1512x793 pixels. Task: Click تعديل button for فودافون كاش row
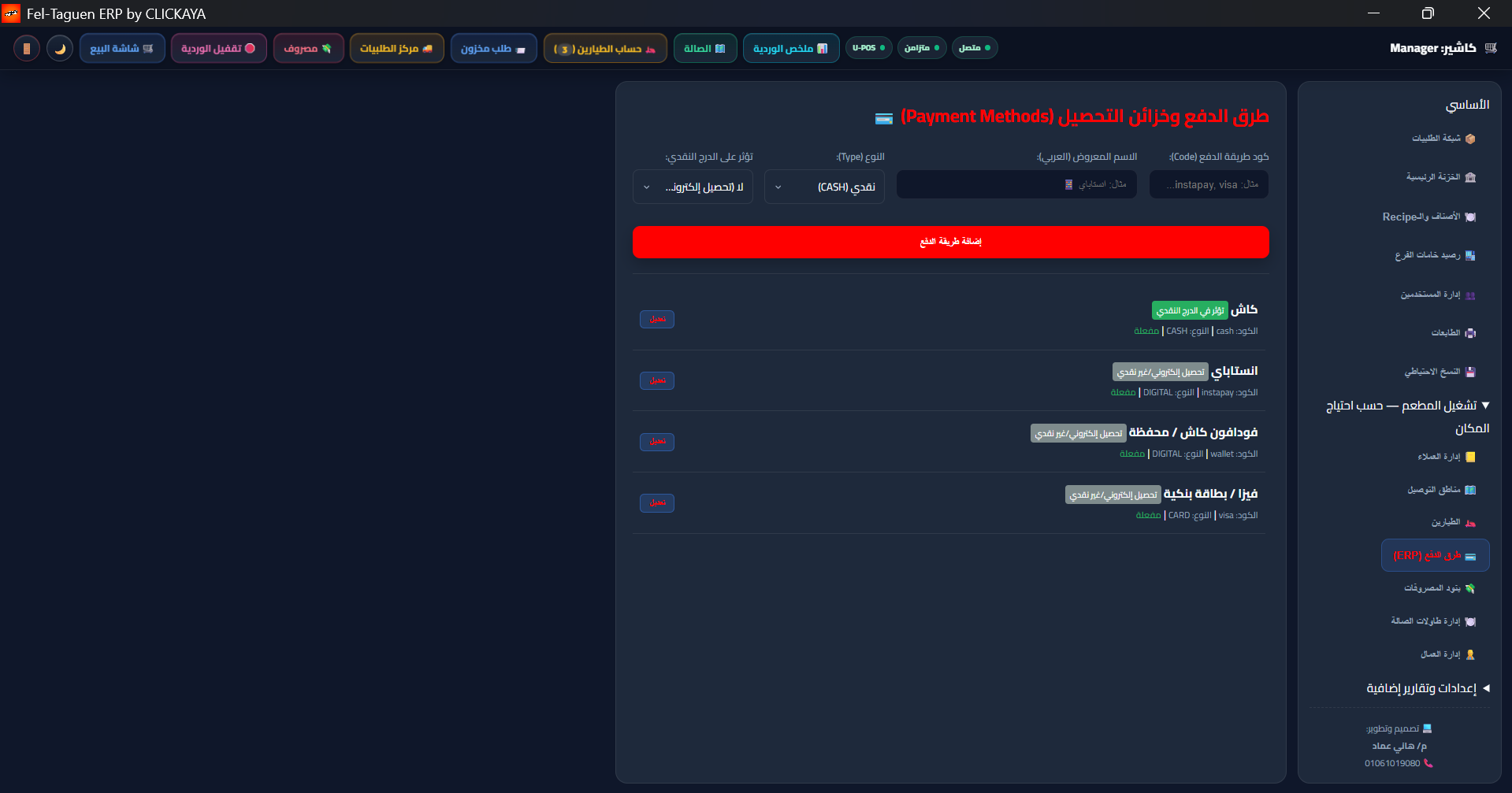(657, 442)
